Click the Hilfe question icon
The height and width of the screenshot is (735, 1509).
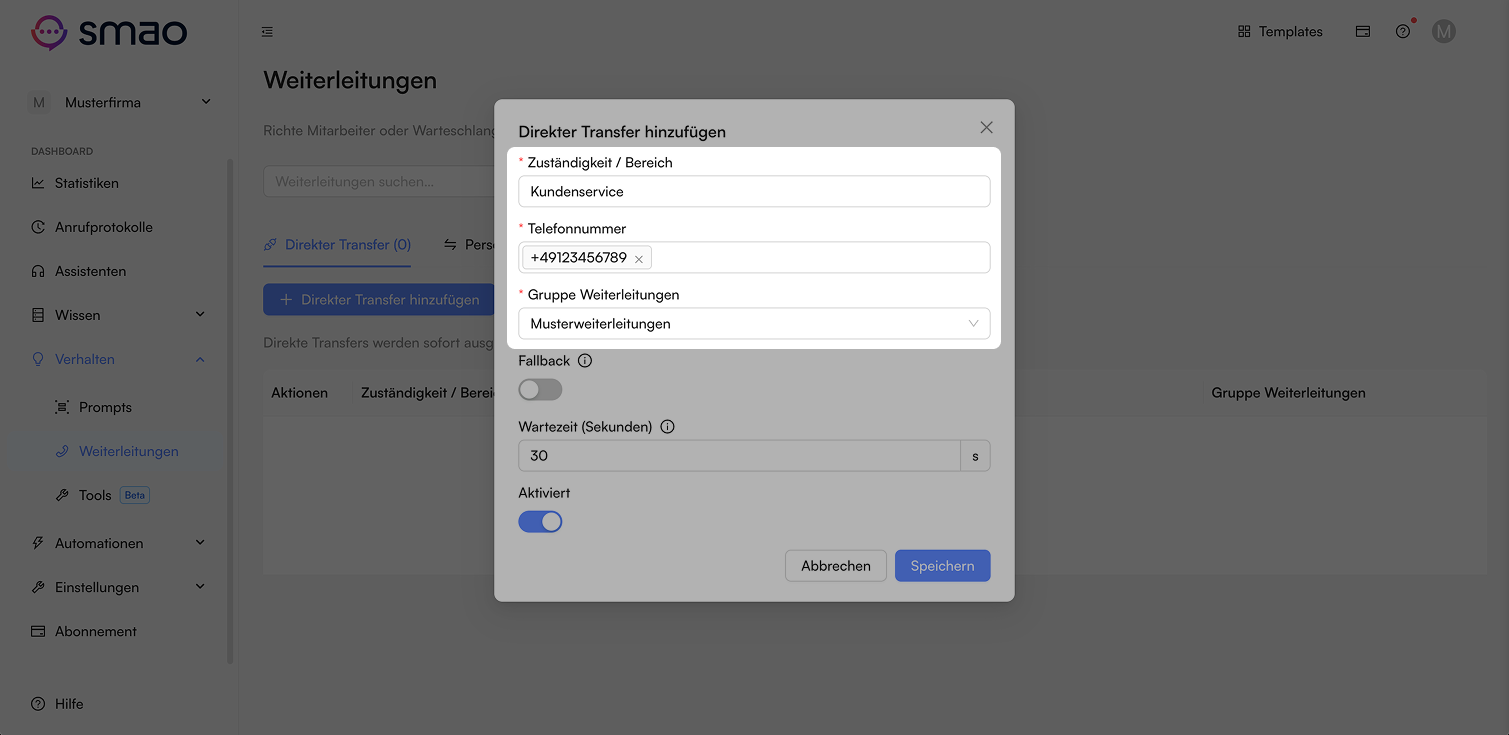click(x=38, y=704)
